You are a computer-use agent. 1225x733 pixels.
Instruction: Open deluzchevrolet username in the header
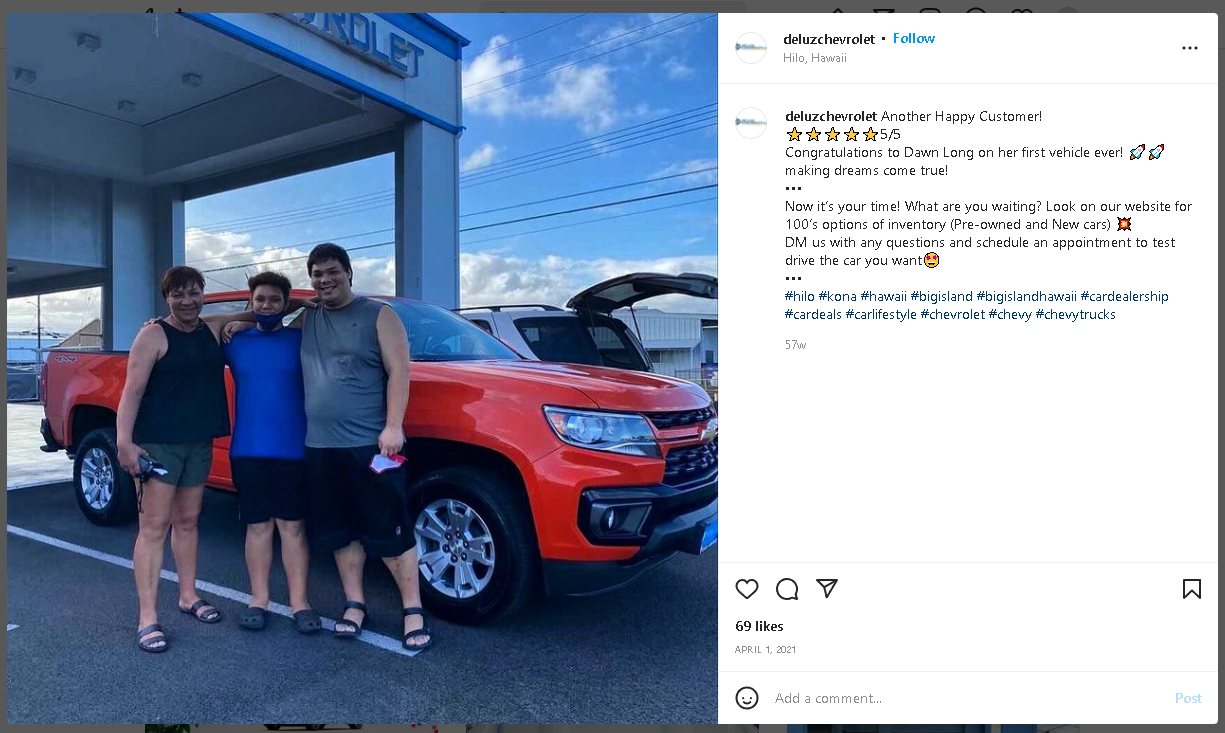pyautogui.click(x=829, y=39)
